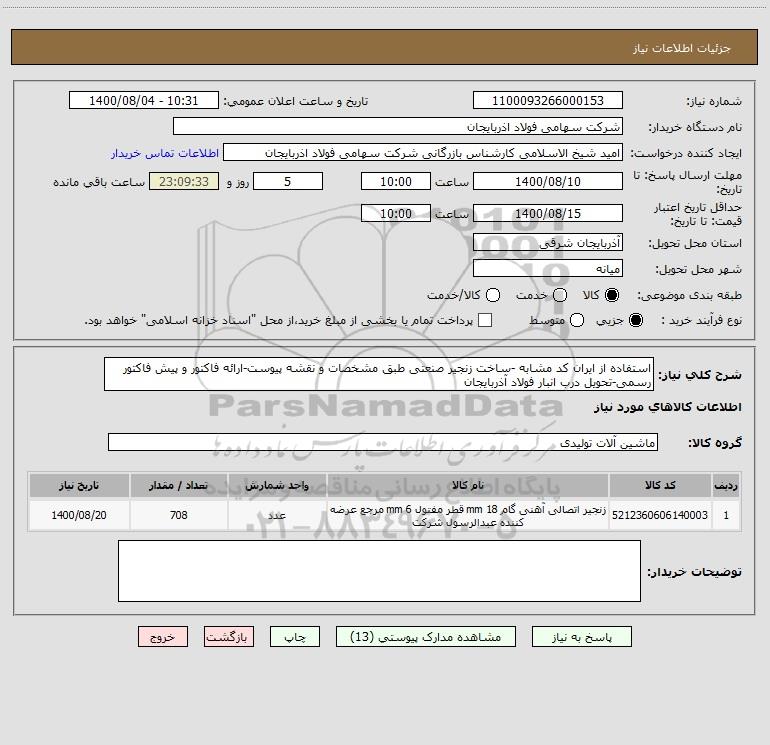Click the پاسخ به نیاز button
Viewport: 770px width, 745px height.
pyautogui.click(x=582, y=637)
